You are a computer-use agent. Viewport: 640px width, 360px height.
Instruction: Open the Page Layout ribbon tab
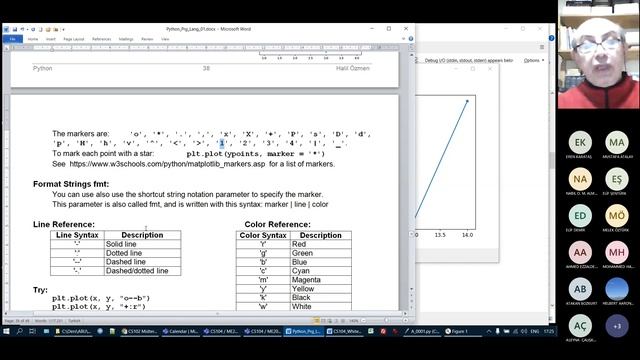coord(73,39)
